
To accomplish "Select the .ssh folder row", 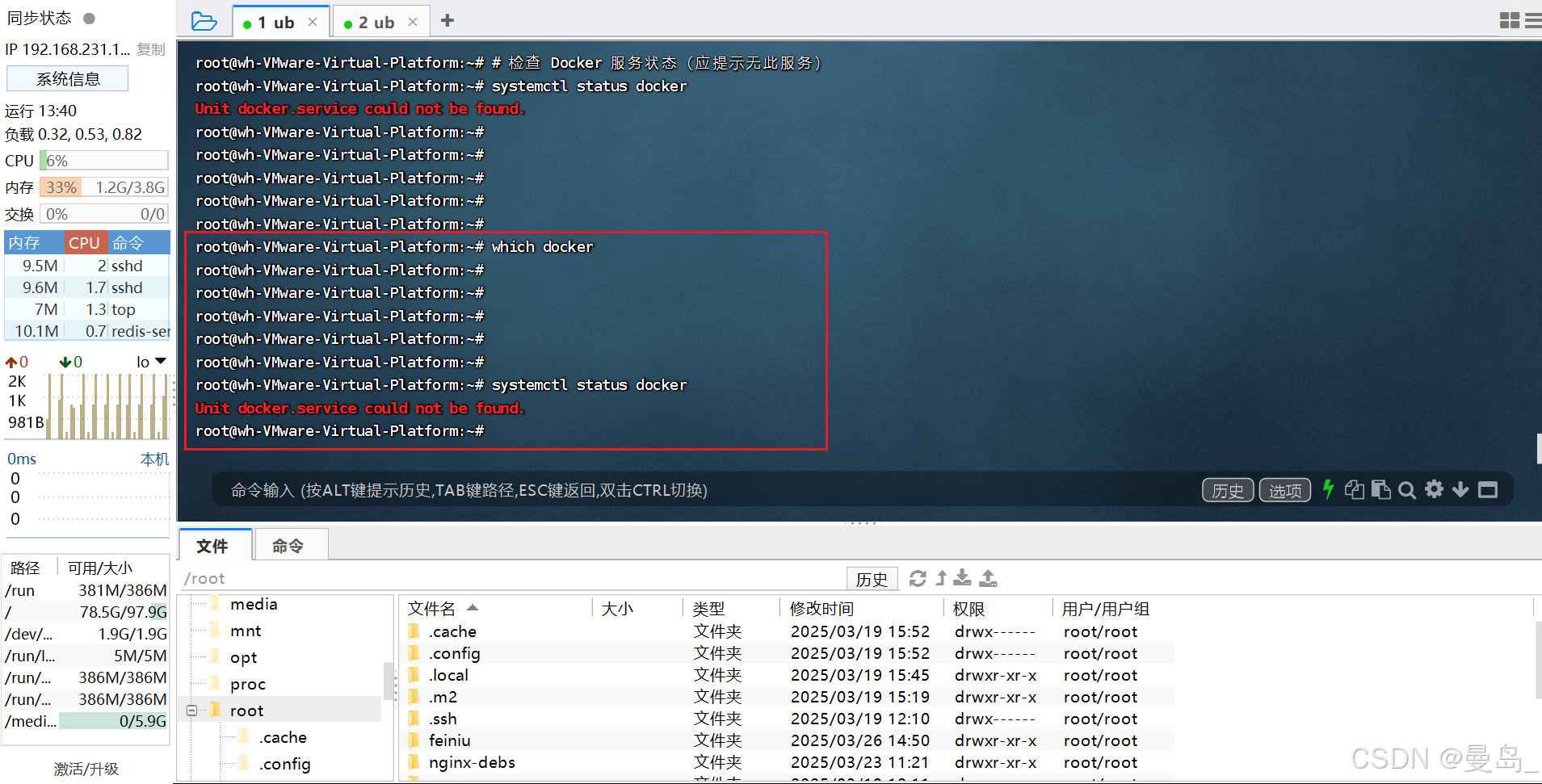I will click(788, 719).
